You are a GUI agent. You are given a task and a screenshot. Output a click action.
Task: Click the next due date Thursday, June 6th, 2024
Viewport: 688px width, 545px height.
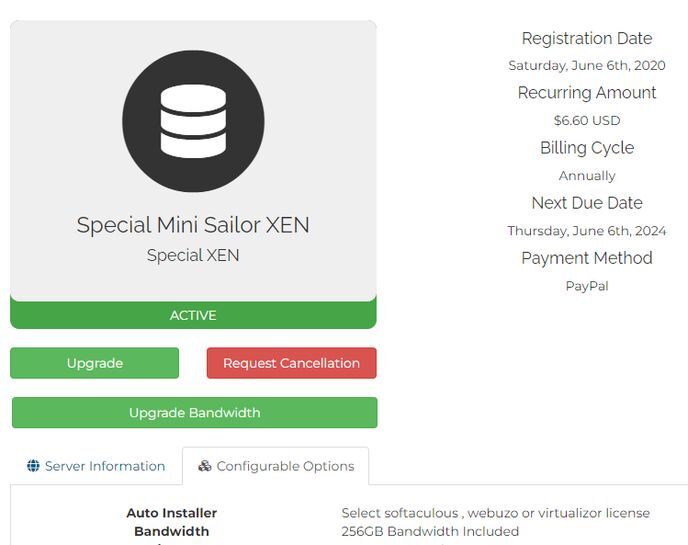tap(586, 230)
